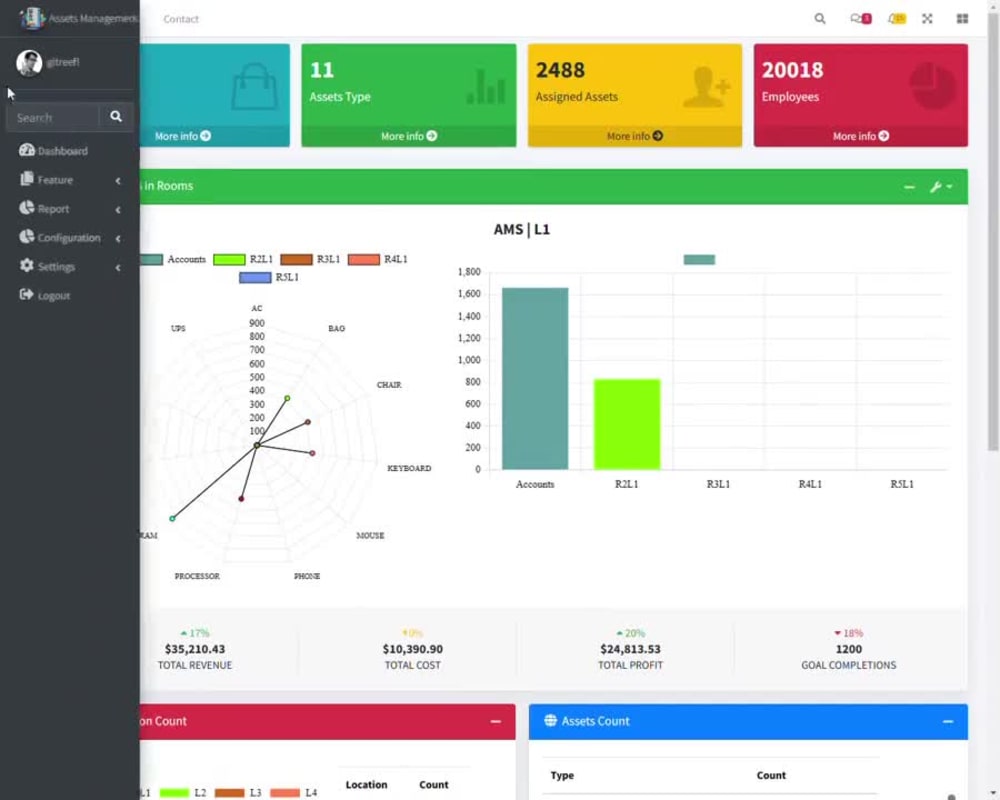Open the Contact menu item
The width and height of the screenshot is (1000, 800).
pyautogui.click(x=181, y=18)
